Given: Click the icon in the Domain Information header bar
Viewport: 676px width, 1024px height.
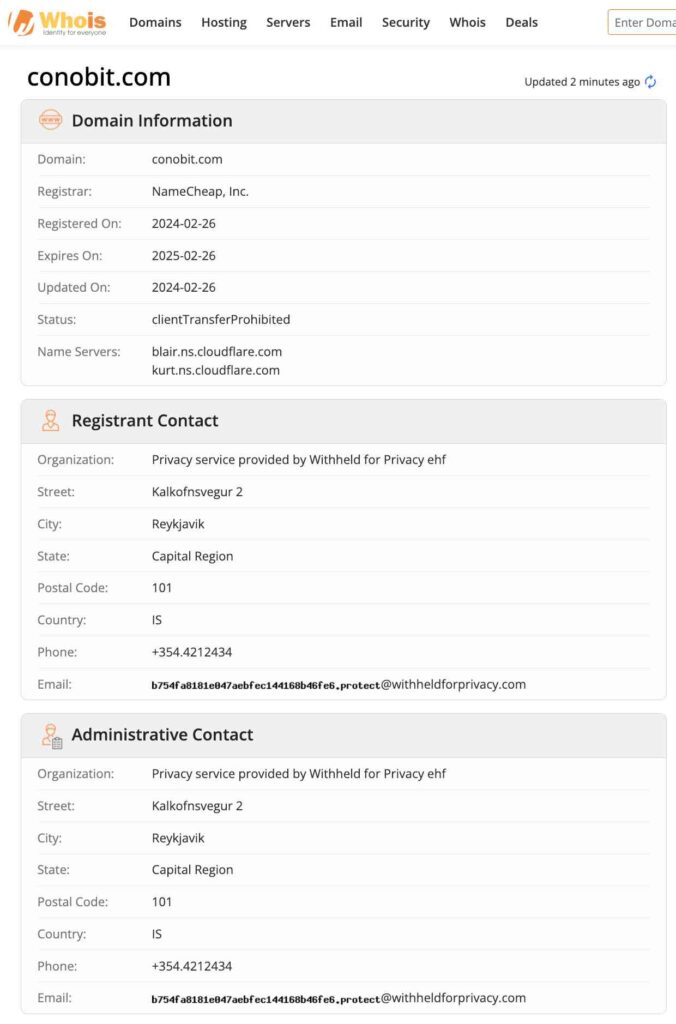Looking at the screenshot, I should point(48,121).
